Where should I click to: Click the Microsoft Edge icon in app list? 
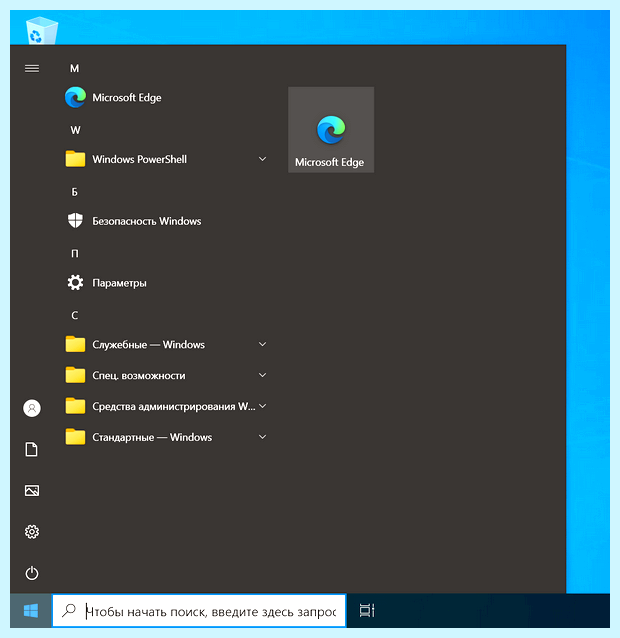click(75, 97)
